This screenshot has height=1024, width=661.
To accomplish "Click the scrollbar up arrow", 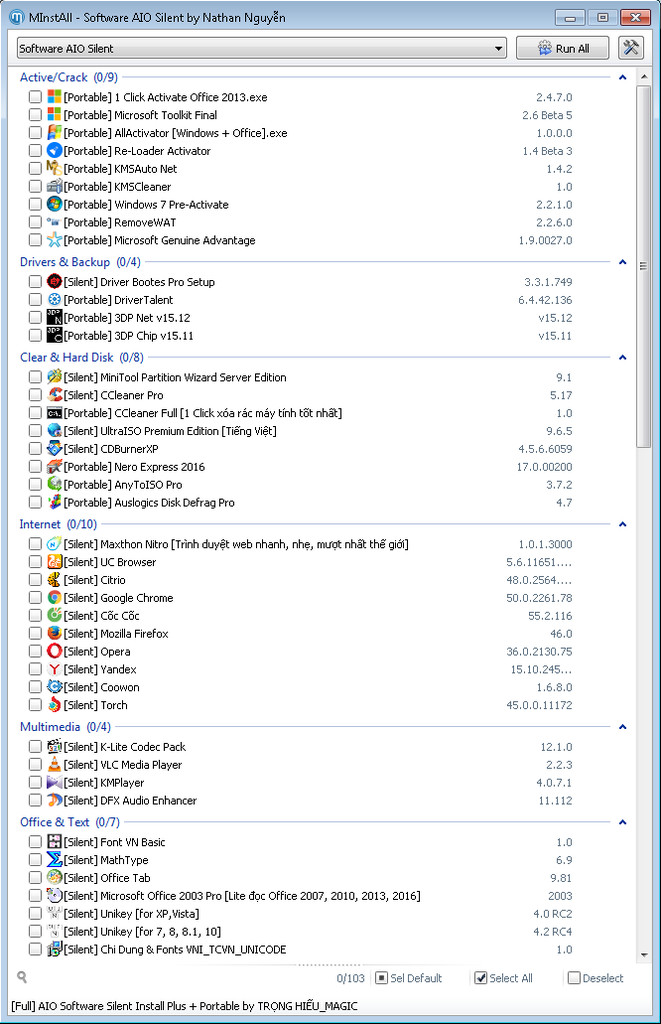I will tap(644, 77).
